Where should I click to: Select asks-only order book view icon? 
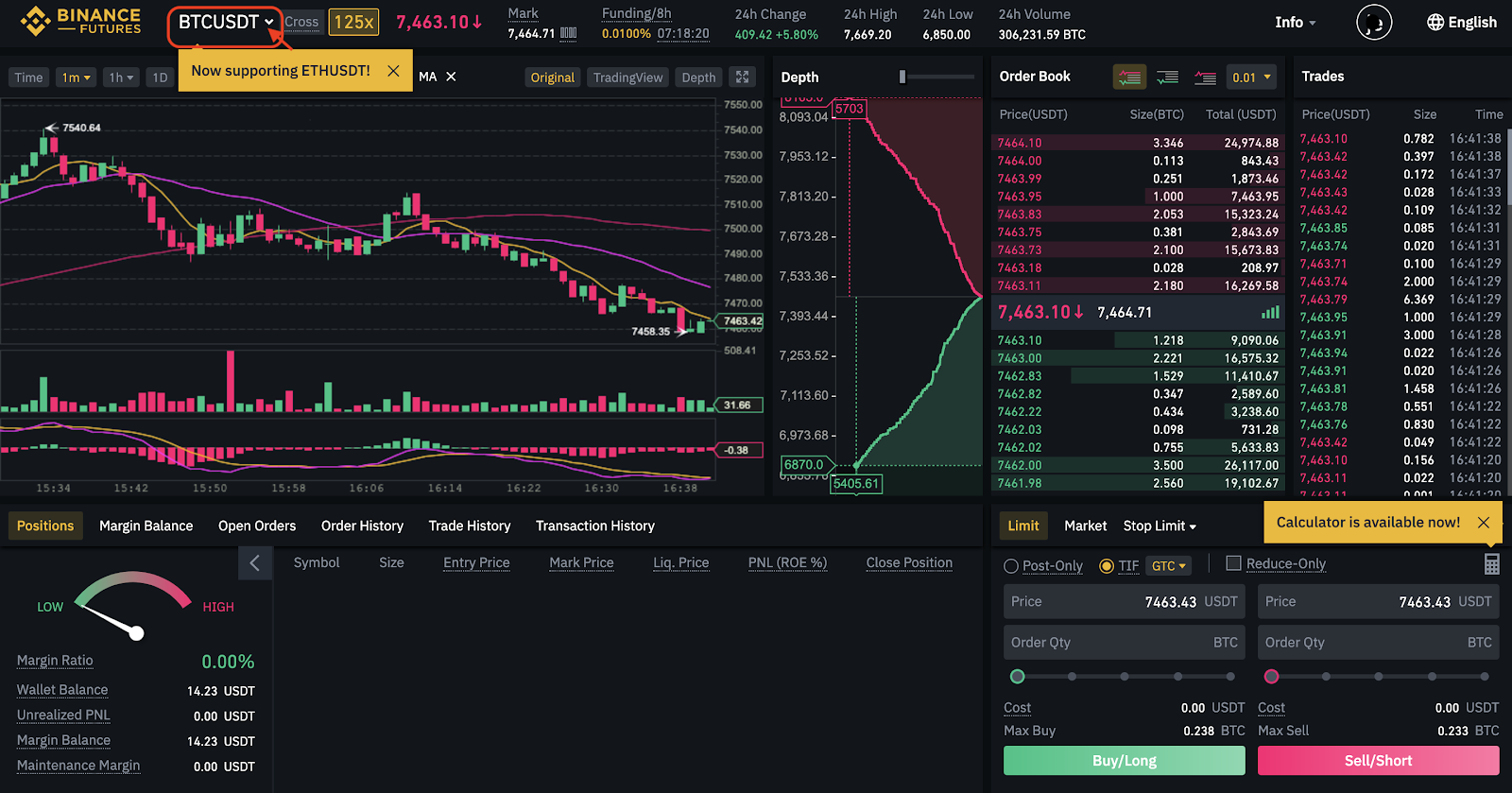(x=1205, y=78)
